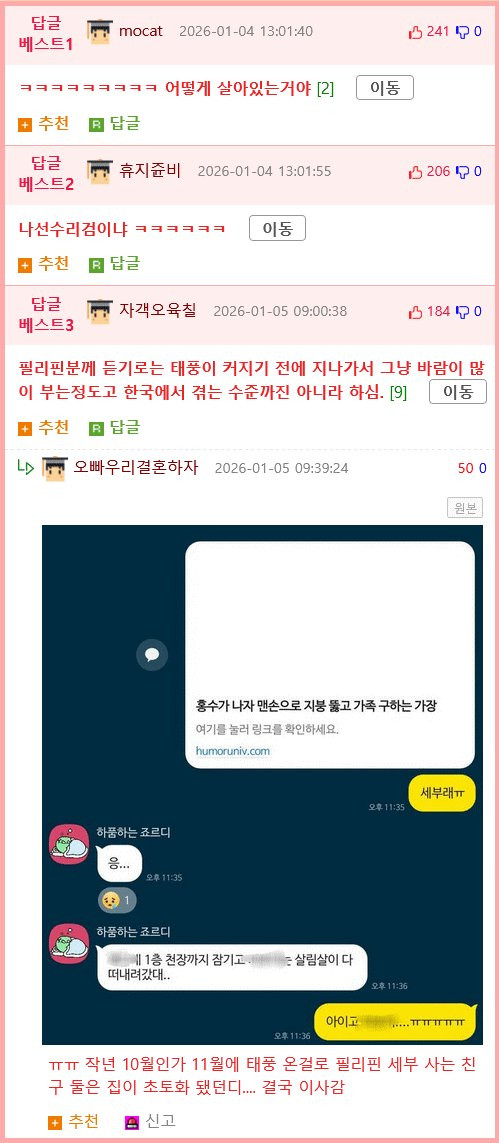Click thumbs-up icon on 휴지쥰비's comment
The image size is (499, 1143).
[x=416, y=172]
